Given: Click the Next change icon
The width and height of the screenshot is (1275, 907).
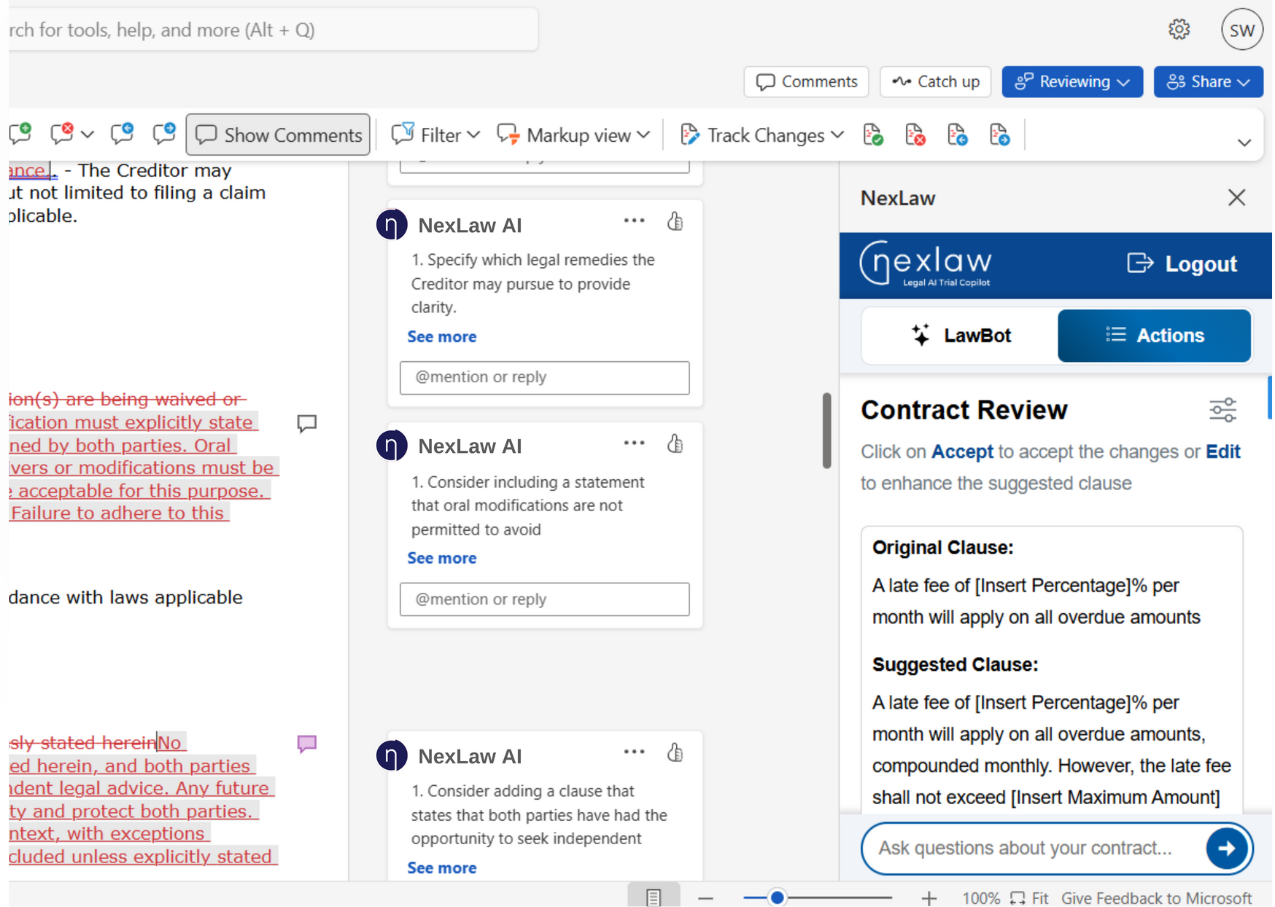Looking at the screenshot, I should [x=999, y=135].
